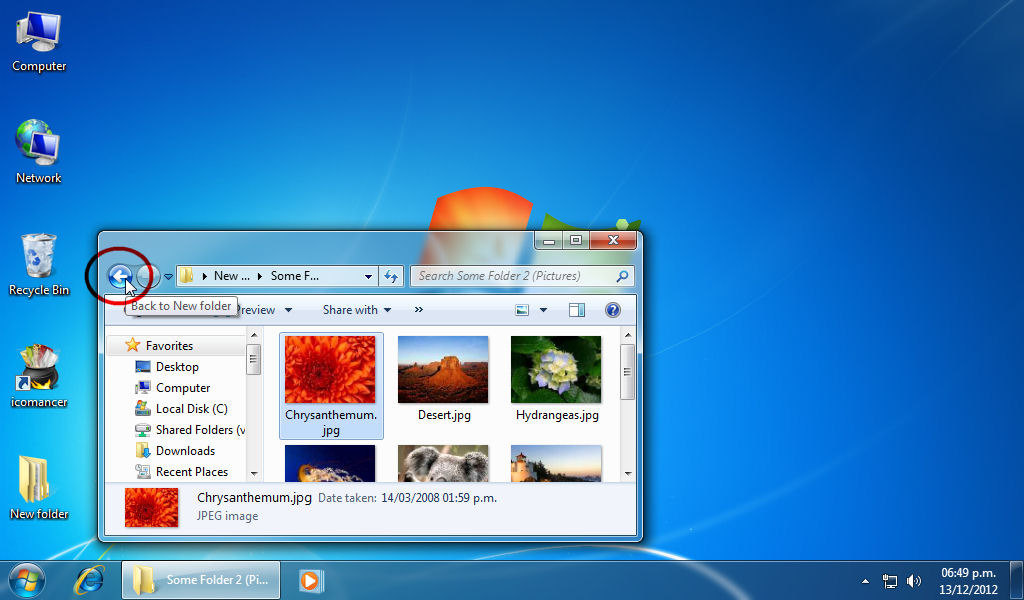Click the magnifier icon in the search box
This screenshot has width=1024, height=600.
622,276
